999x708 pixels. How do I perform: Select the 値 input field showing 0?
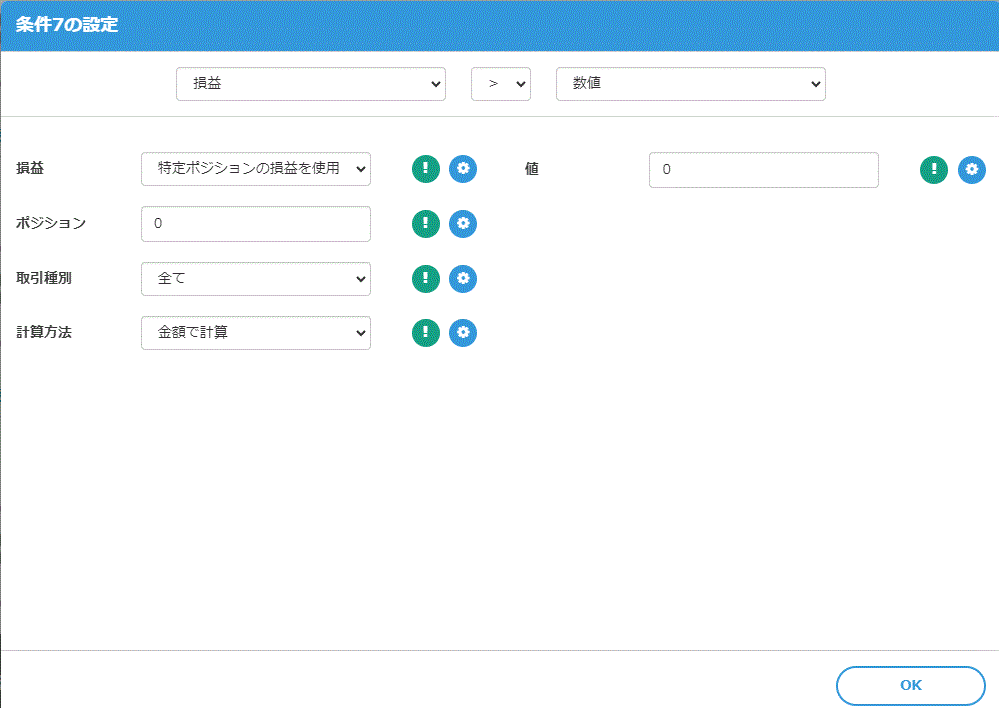point(763,170)
